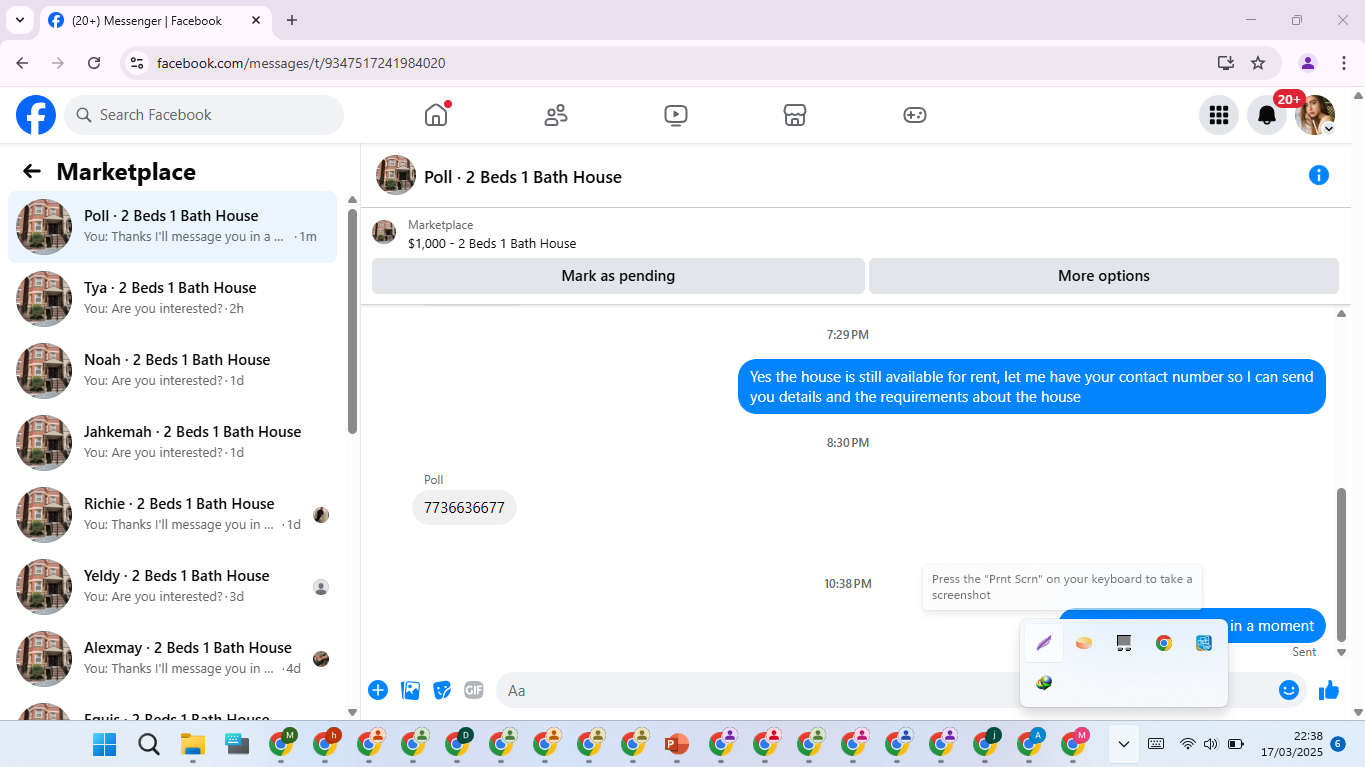Click the listing thumbnail beside Marketplace label
The width and height of the screenshot is (1365, 767).
pyautogui.click(x=384, y=232)
